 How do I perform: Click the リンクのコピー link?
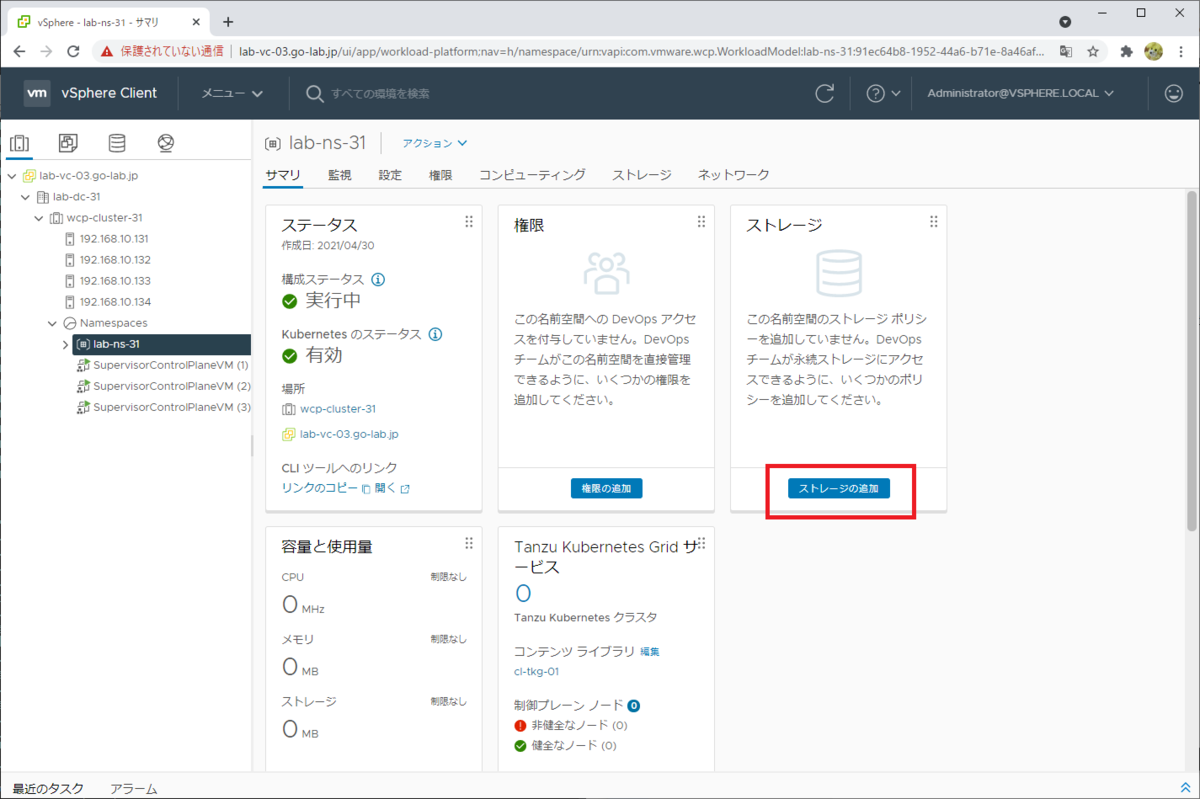[320, 488]
